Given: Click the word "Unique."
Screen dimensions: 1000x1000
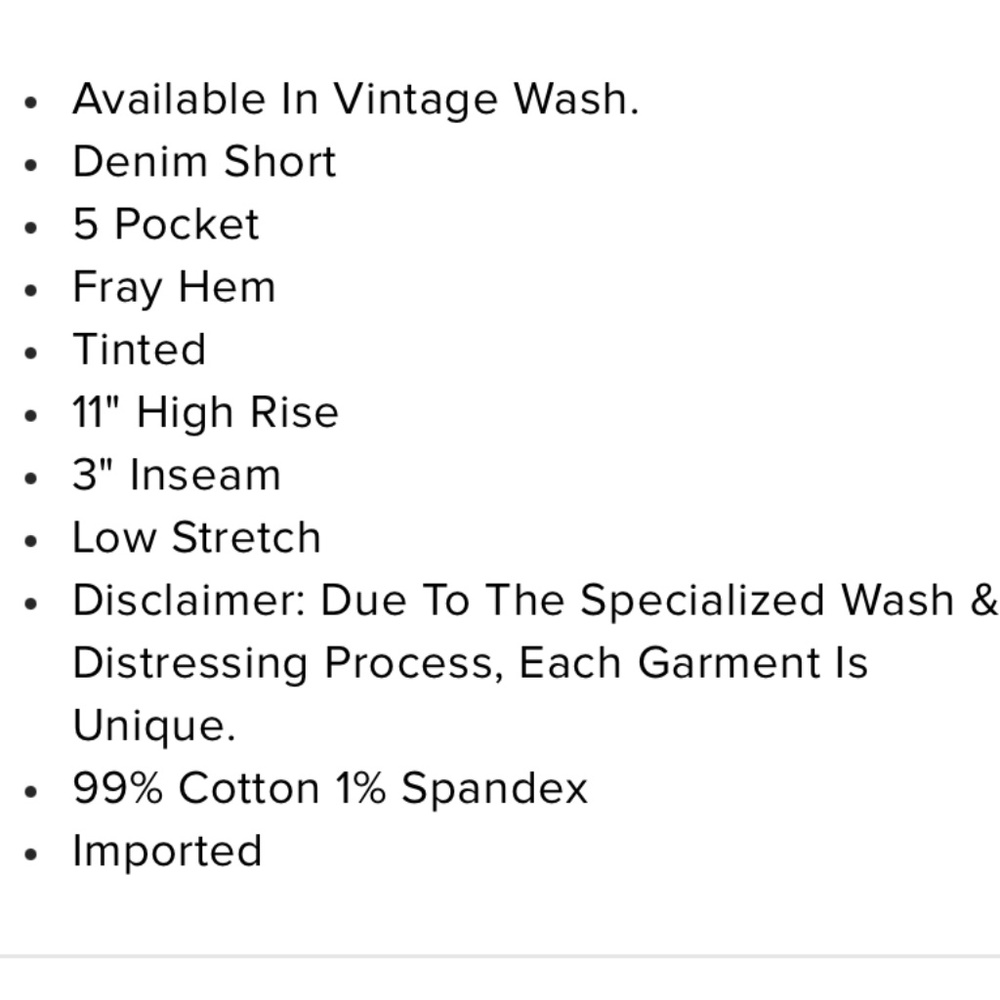Looking at the screenshot, I should tap(154, 726).
